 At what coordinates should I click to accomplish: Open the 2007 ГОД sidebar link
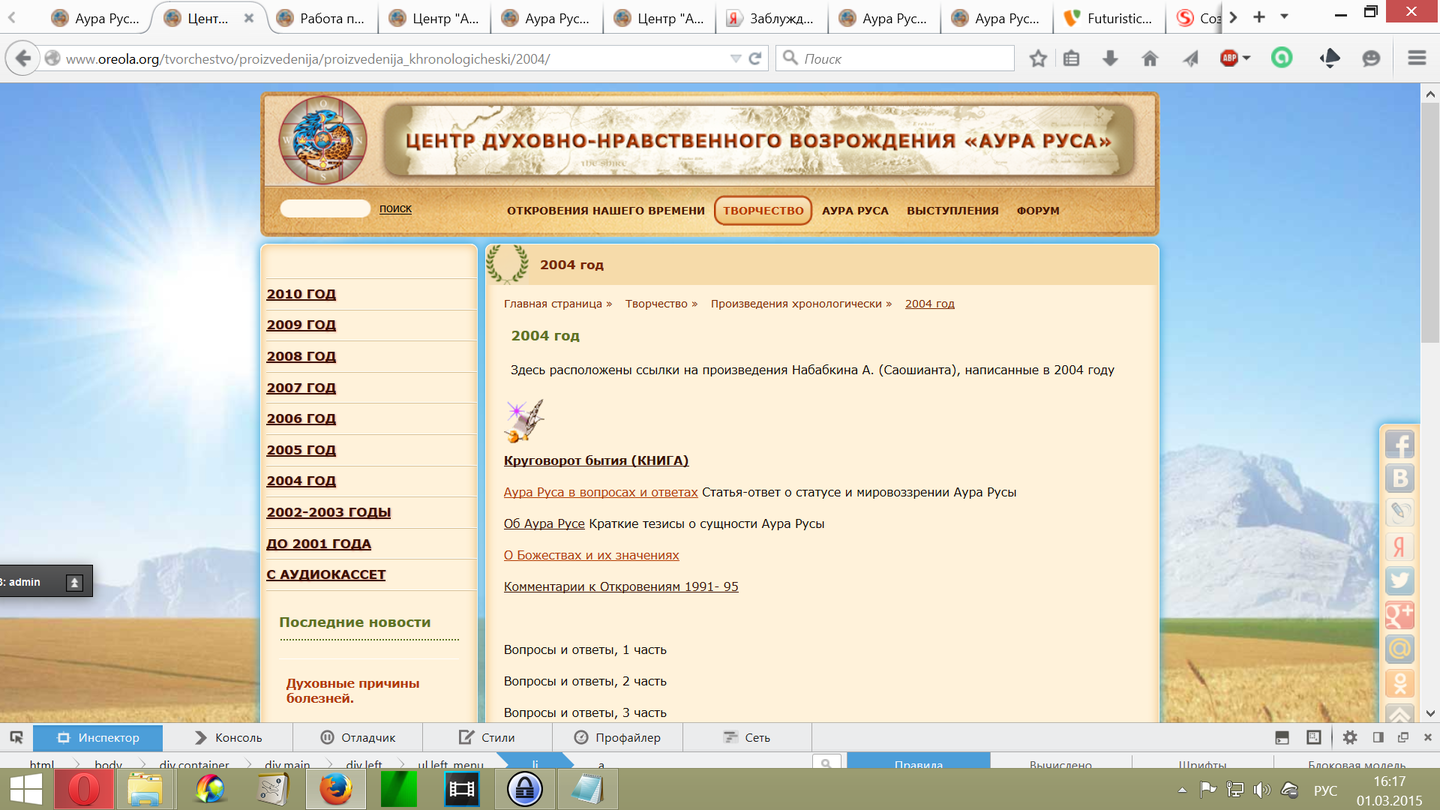(x=301, y=388)
